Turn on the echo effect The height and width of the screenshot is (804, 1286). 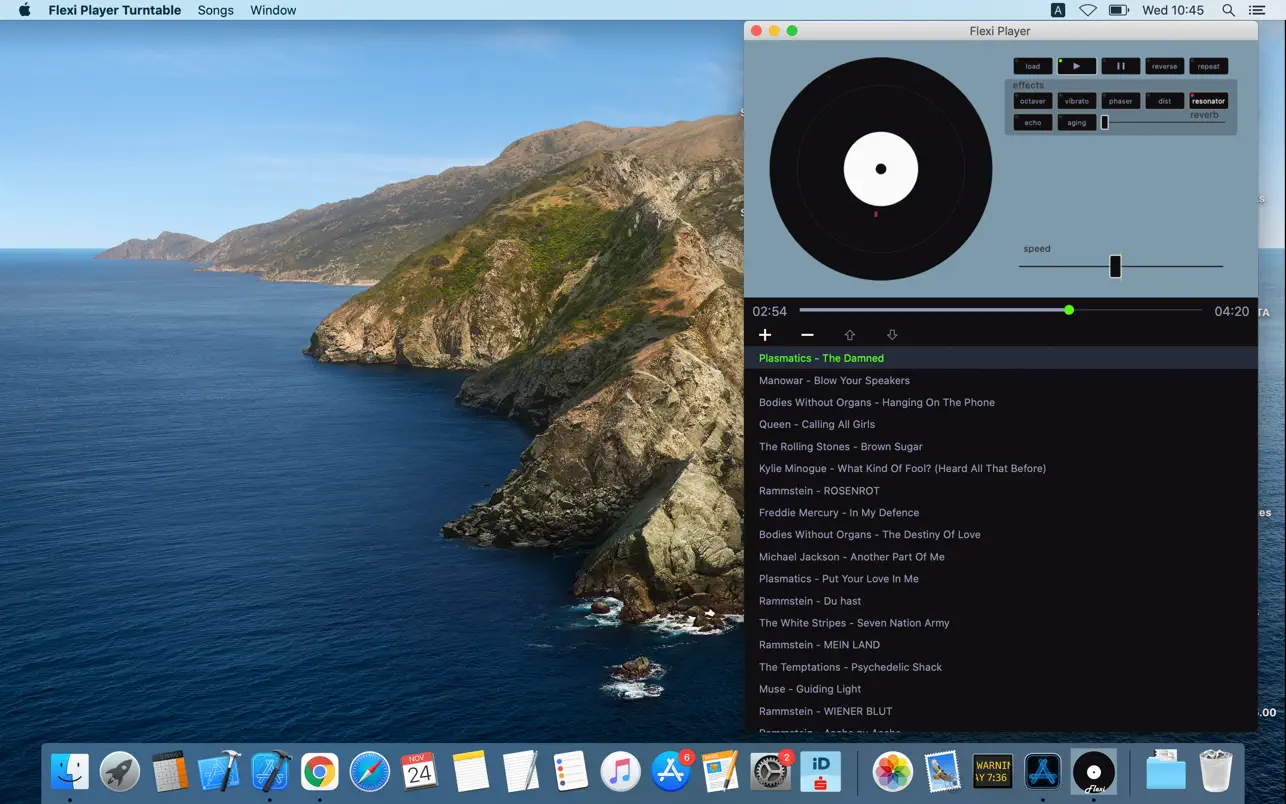1033,123
